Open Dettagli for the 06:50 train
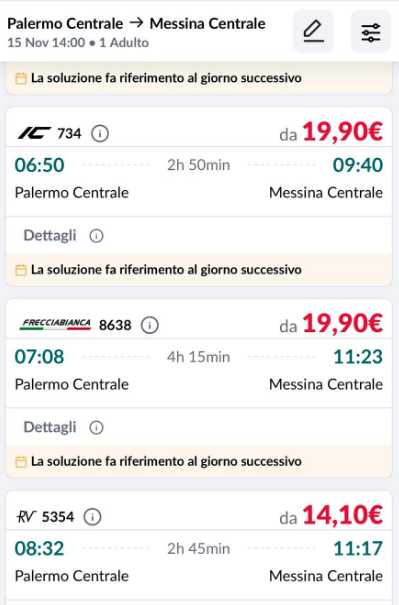This screenshot has width=399, height=605. point(50,235)
